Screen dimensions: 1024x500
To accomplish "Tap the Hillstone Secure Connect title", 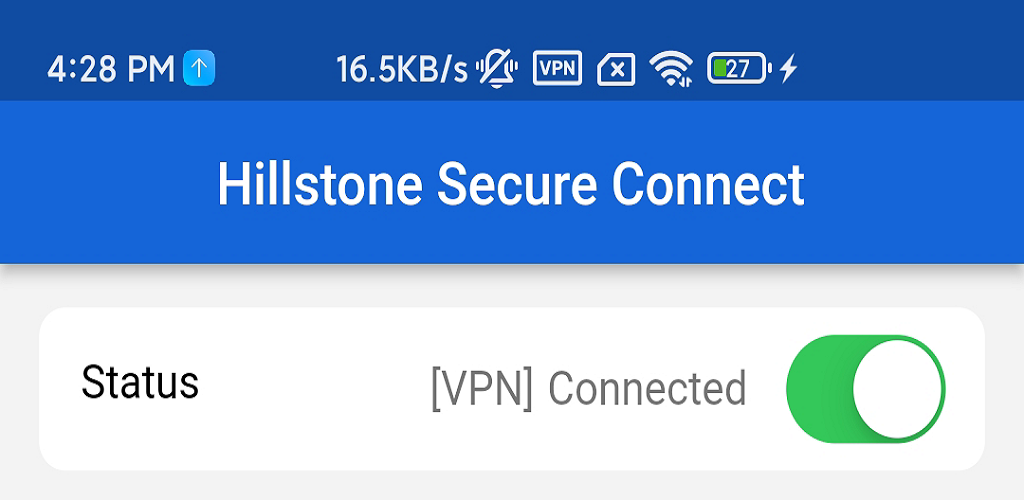I will [x=511, y=185].
